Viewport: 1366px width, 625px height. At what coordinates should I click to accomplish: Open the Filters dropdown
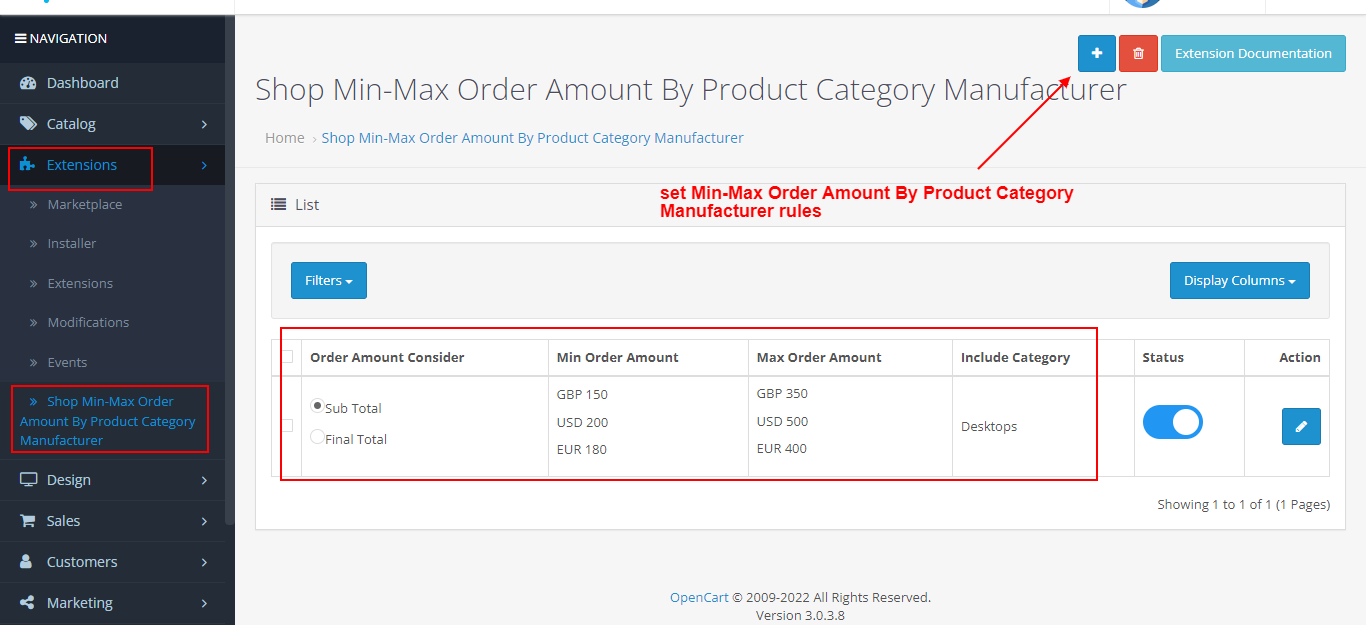328,280
